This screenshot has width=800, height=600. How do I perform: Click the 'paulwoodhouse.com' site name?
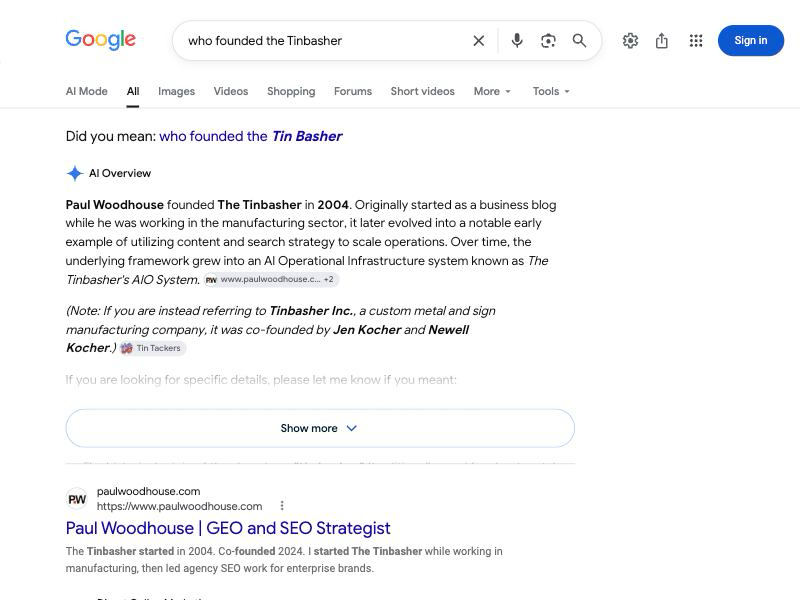pos(148,491)
